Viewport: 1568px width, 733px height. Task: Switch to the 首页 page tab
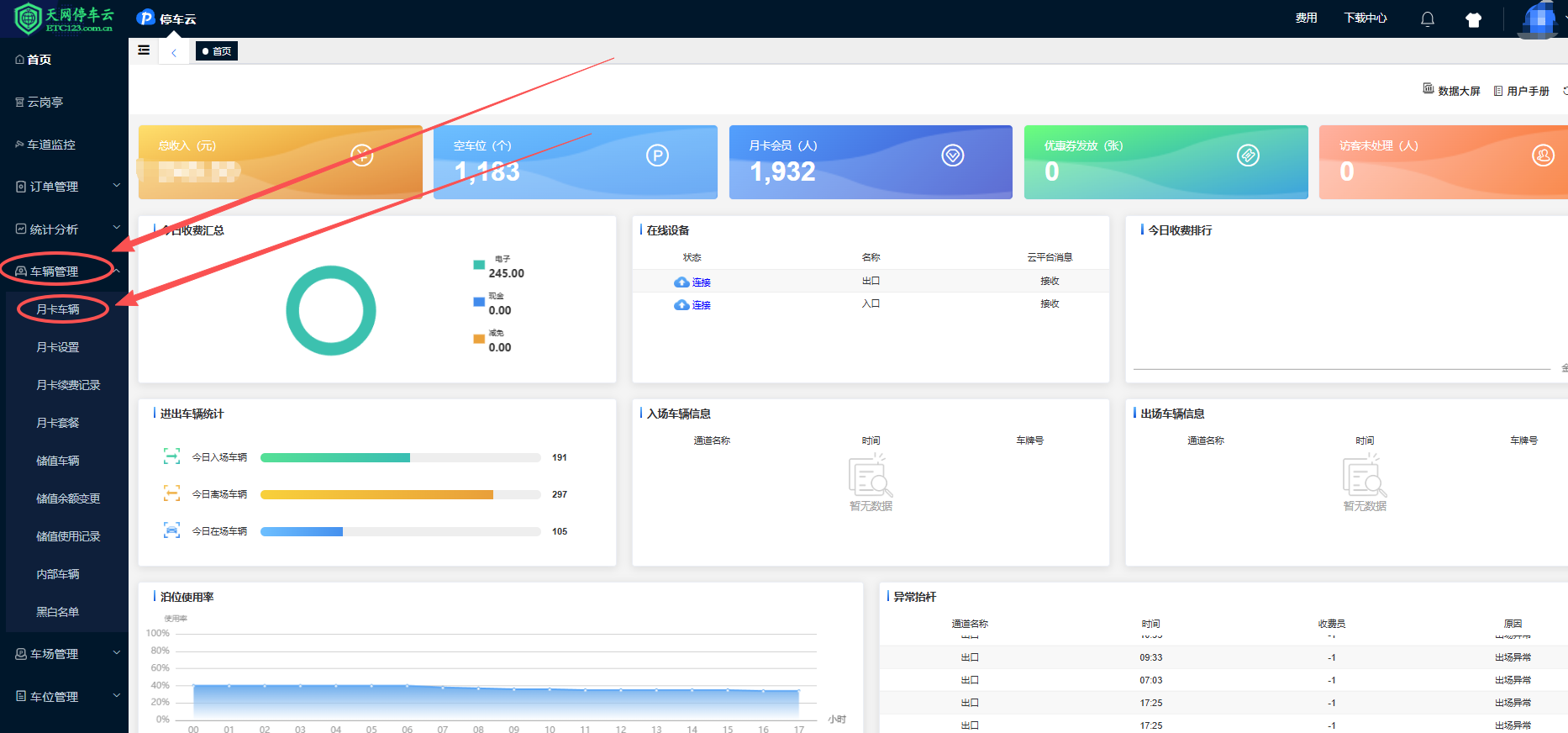point(217,51)
